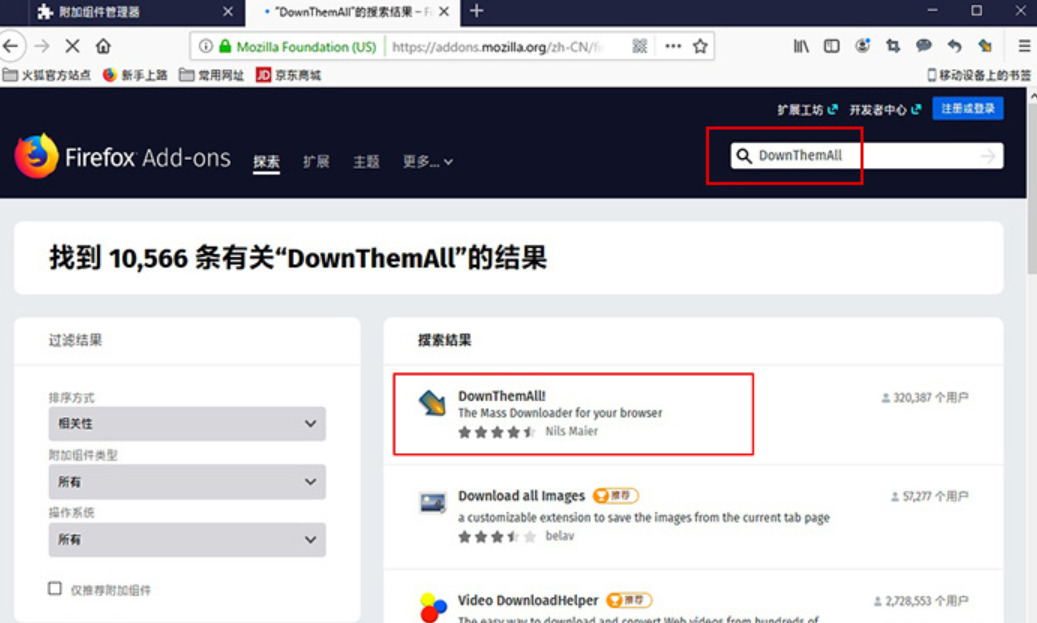The image size is (1037, 623).
Task: Open the 附加组件类型 dropdown
Action: (x=187, y=481)
